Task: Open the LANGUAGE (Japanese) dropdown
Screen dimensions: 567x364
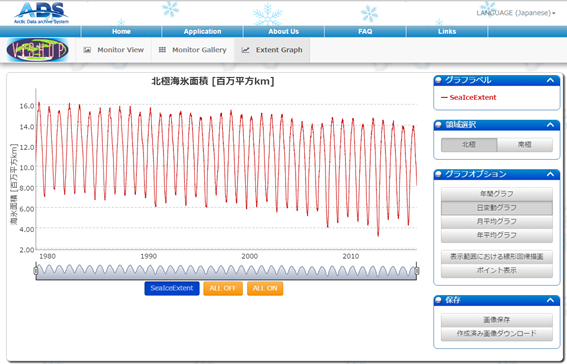Action: [x=516, y=13]
